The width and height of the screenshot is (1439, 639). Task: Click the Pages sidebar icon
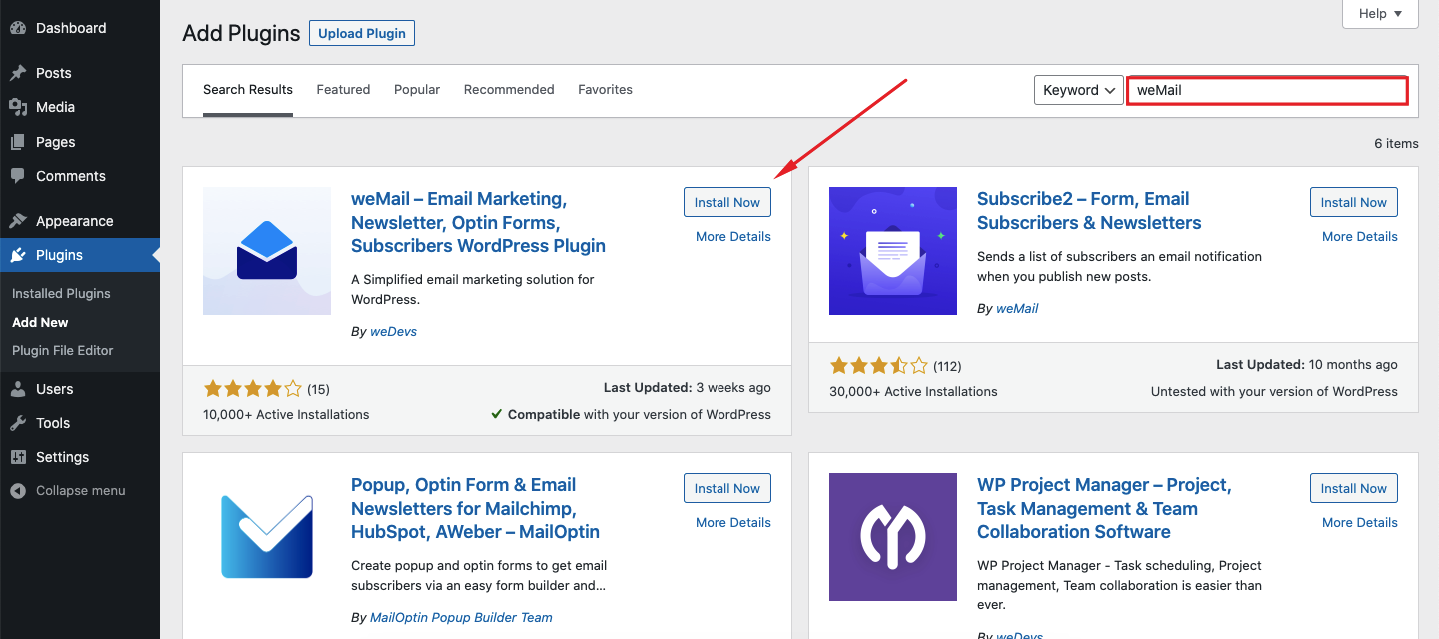click(20, 141)
